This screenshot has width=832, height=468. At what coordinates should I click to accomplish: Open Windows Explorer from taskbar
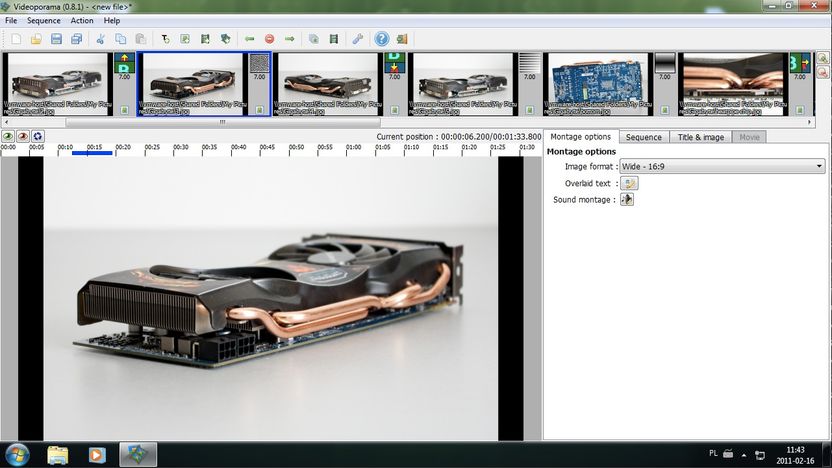(57, 455)
